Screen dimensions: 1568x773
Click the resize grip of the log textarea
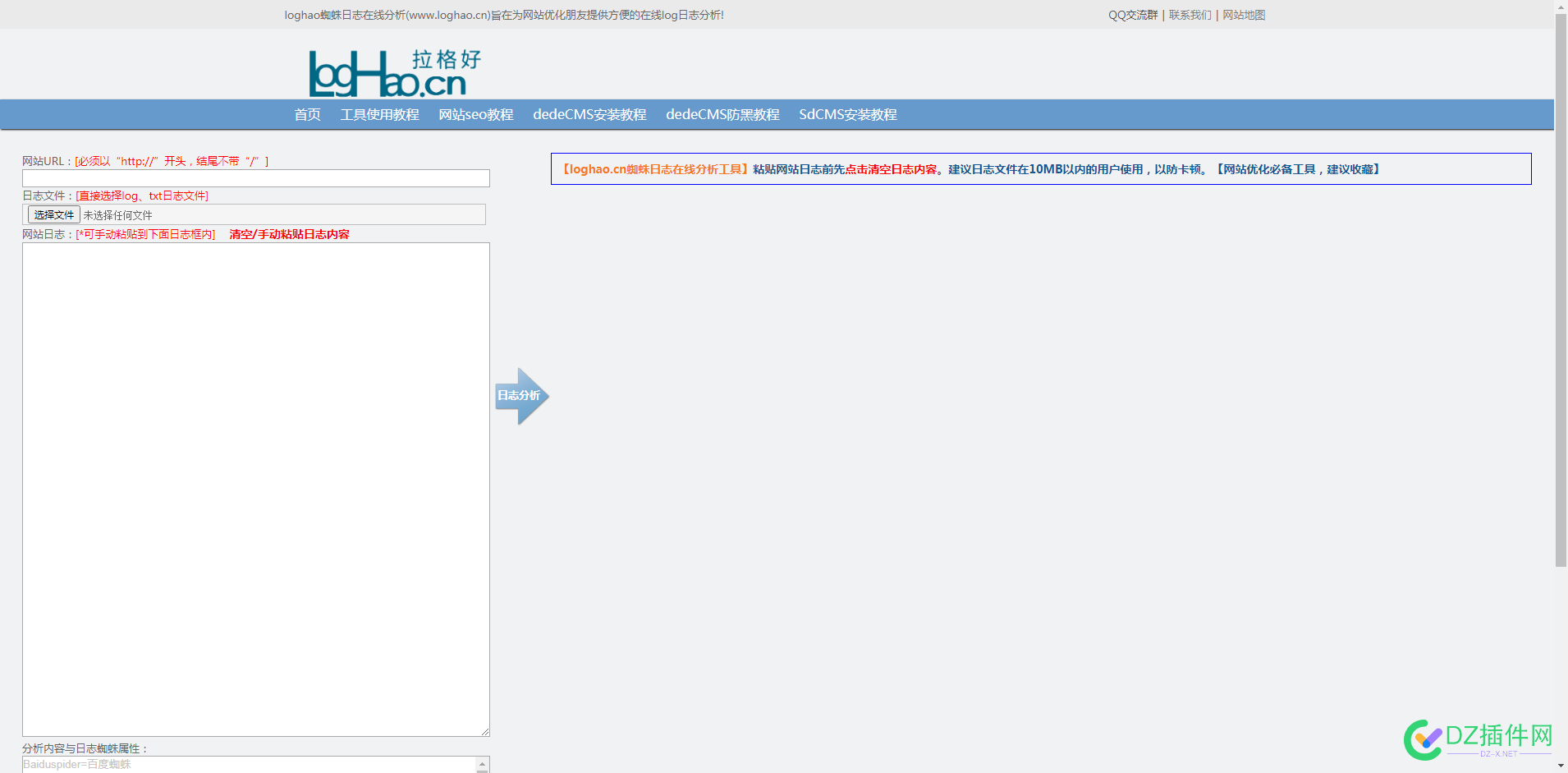(x=484, y=731)
